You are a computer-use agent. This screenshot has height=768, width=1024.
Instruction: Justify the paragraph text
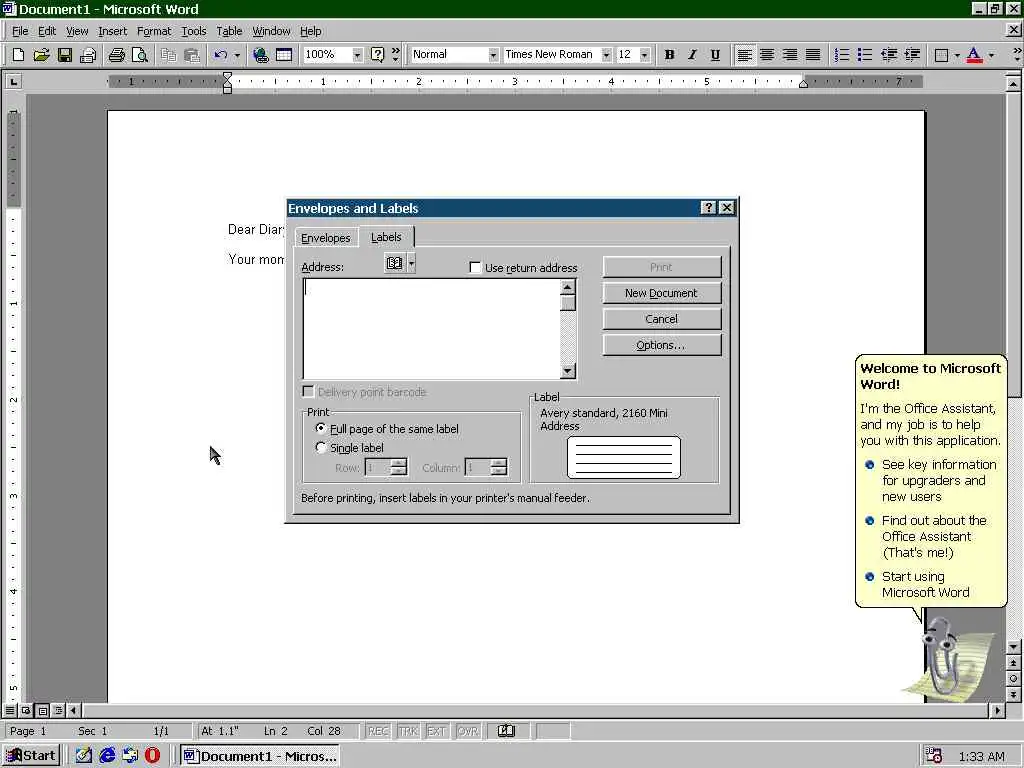813,55
